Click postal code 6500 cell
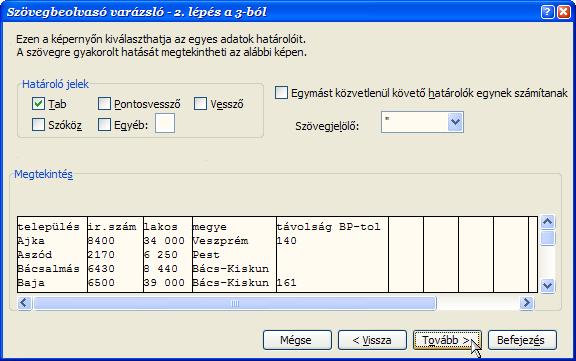 [x=101, y=283]
